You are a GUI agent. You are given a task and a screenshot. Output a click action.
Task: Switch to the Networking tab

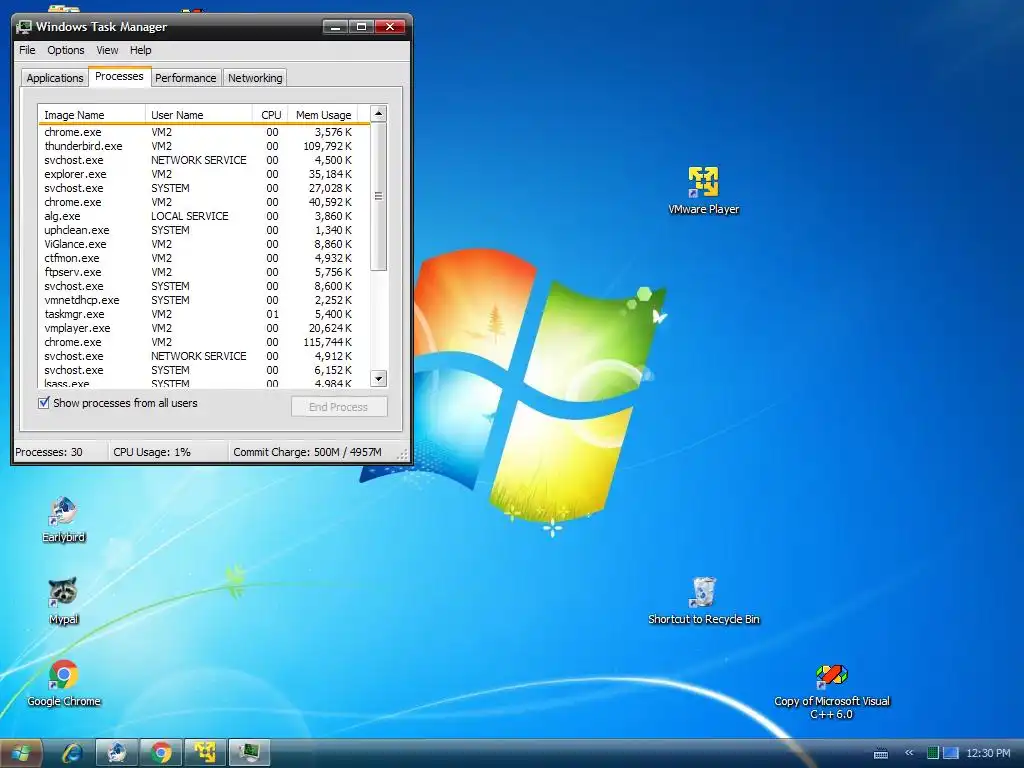255,78
